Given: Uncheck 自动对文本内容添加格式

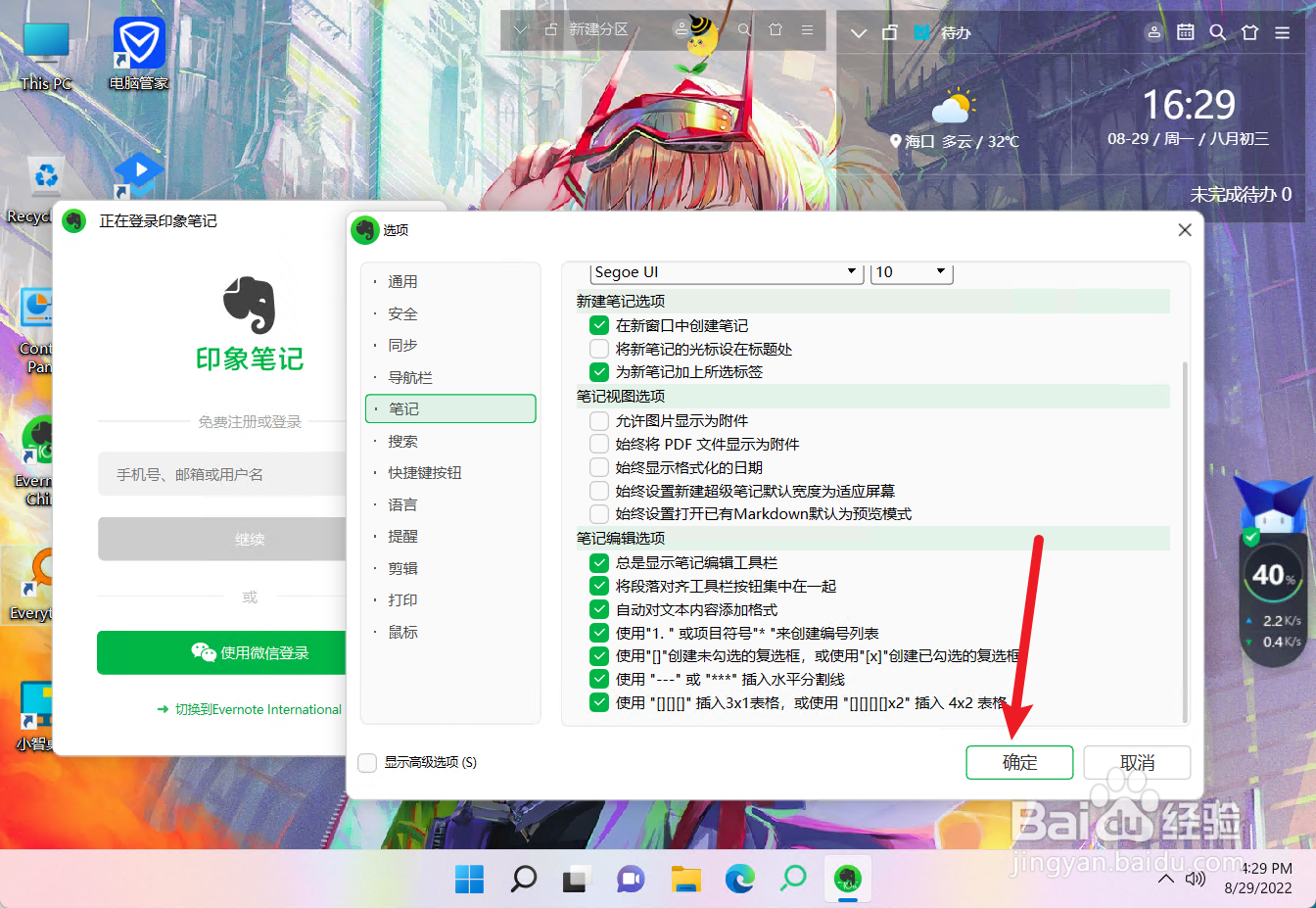Looking at the screenshot, I should (x=599, y=609).
